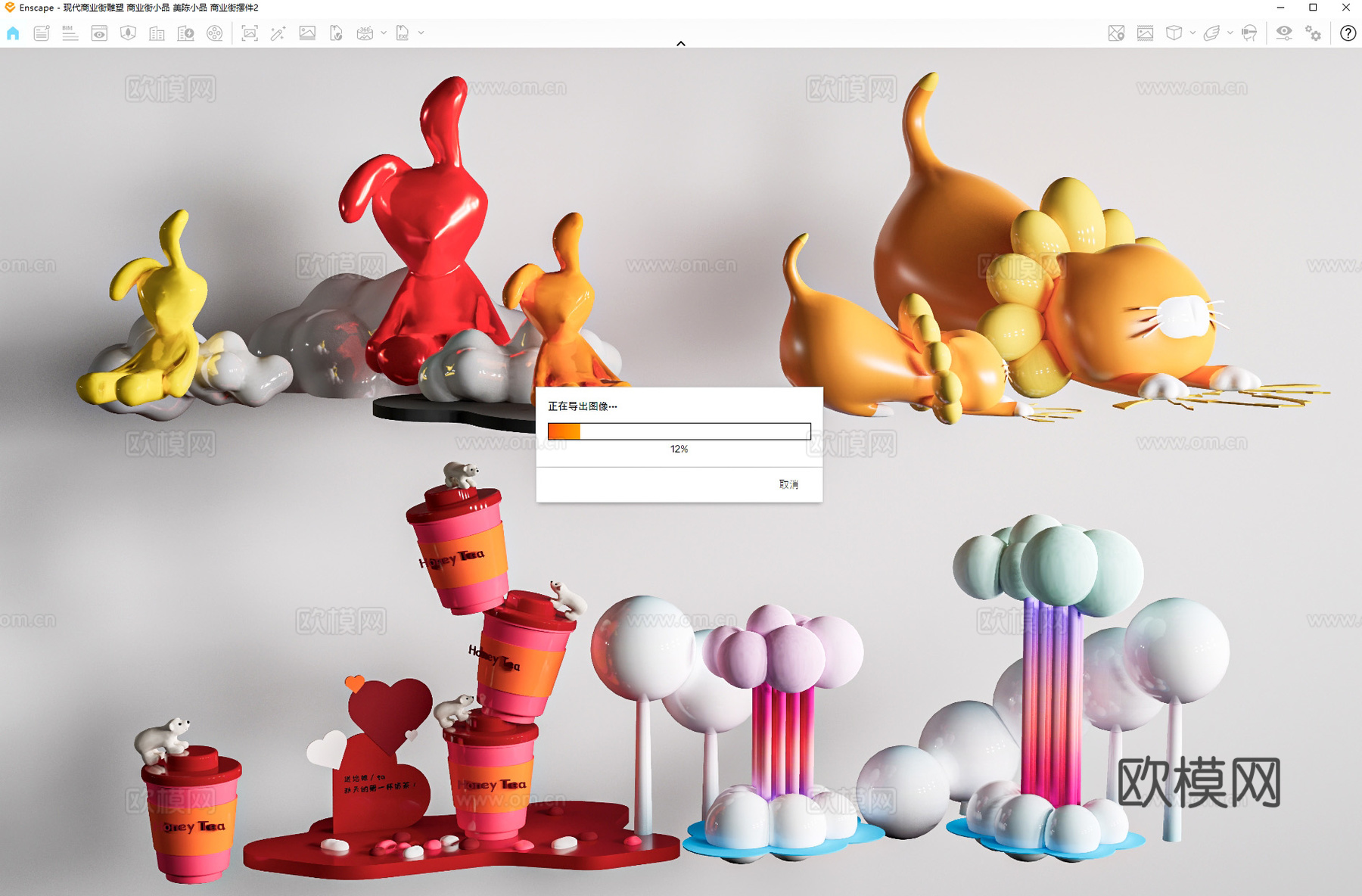This screenshot has height=896, width=1362.
Task: Toggle the VR headset mode
Action: 1249,33
